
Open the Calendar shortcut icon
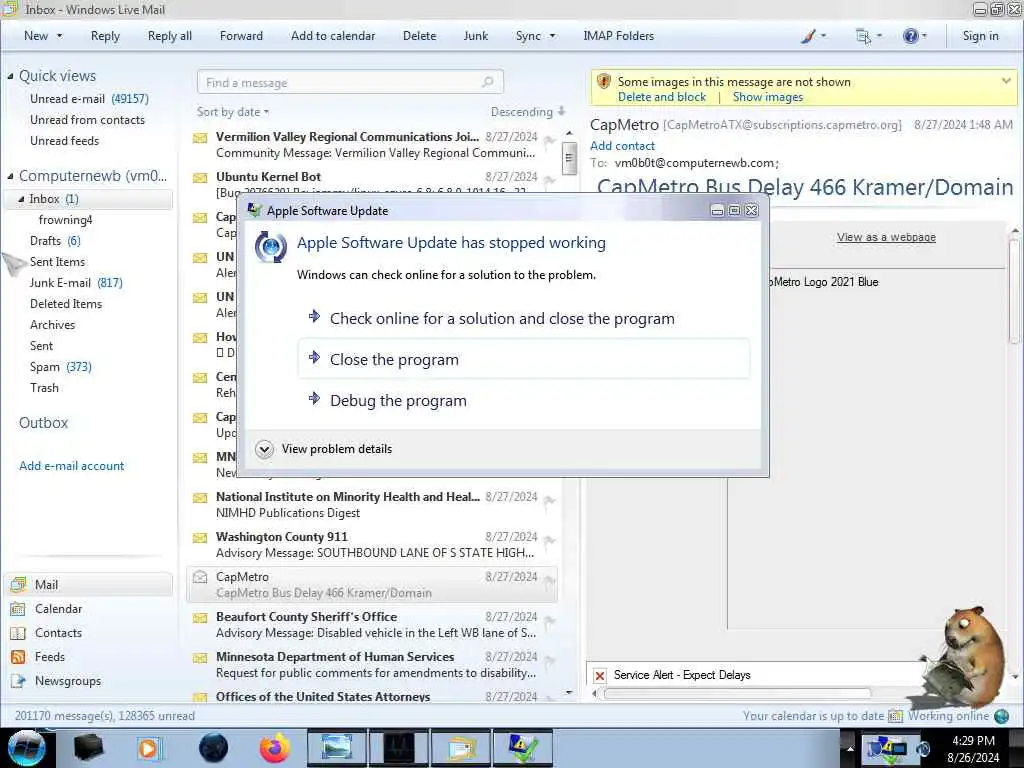(18, 609)
